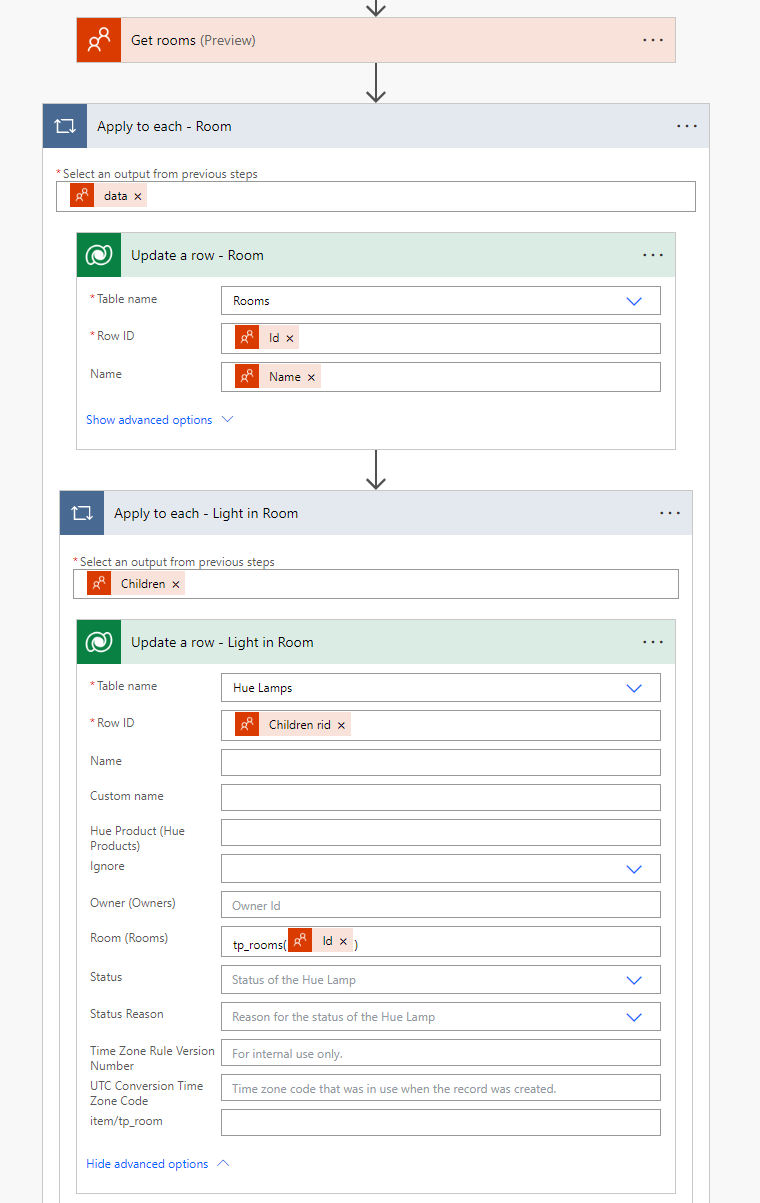The image size is (760, 1203).
Task: Open the Status Reason dropdown
Action: coord(633,1017)
